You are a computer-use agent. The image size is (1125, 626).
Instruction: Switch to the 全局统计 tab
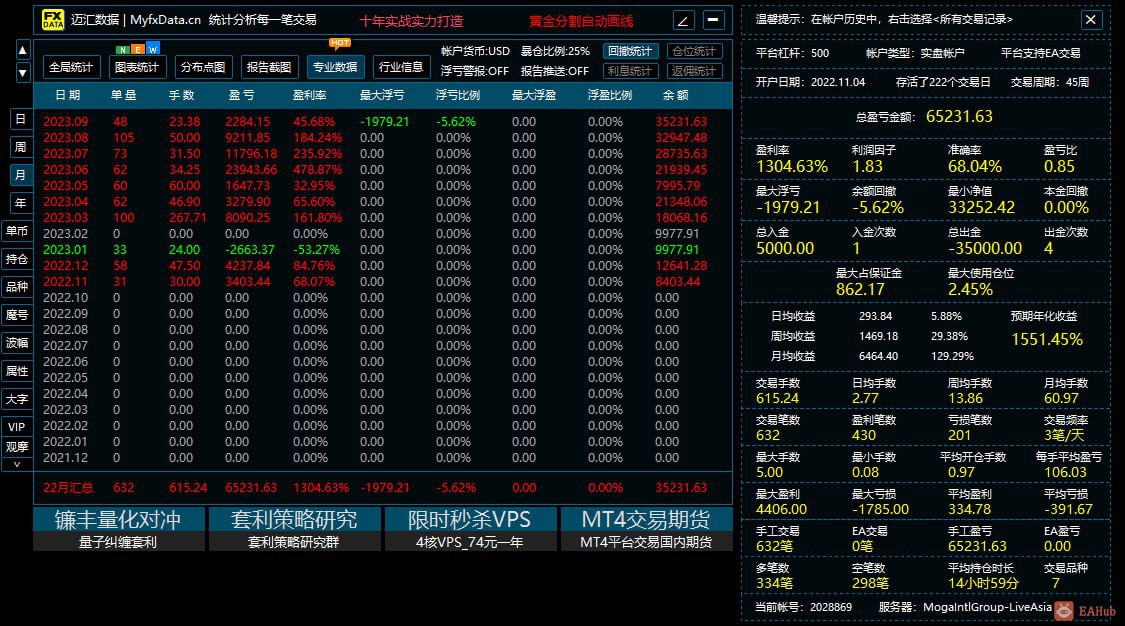pyautogui.click(x=70, y=67)
